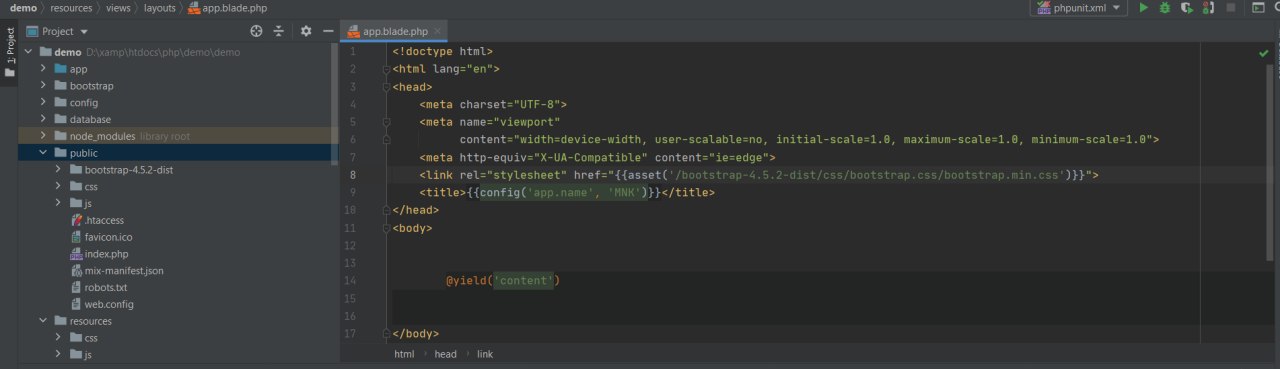Click the head breadcrumb at editor bottom
1280x369 pixels.
(445, 354)
